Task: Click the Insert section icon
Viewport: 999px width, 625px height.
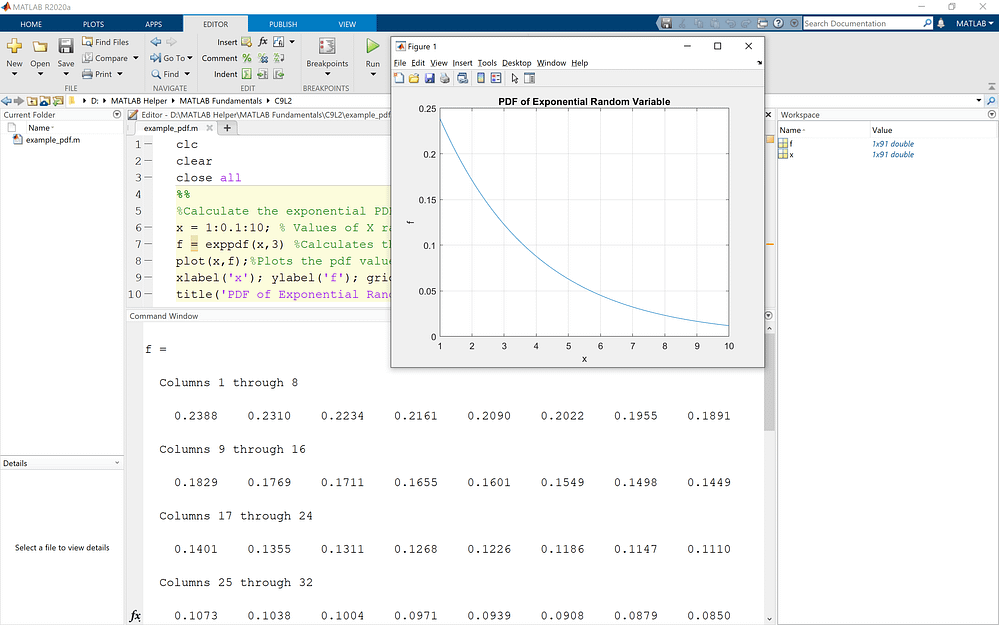Action: (x=246, y=42)
